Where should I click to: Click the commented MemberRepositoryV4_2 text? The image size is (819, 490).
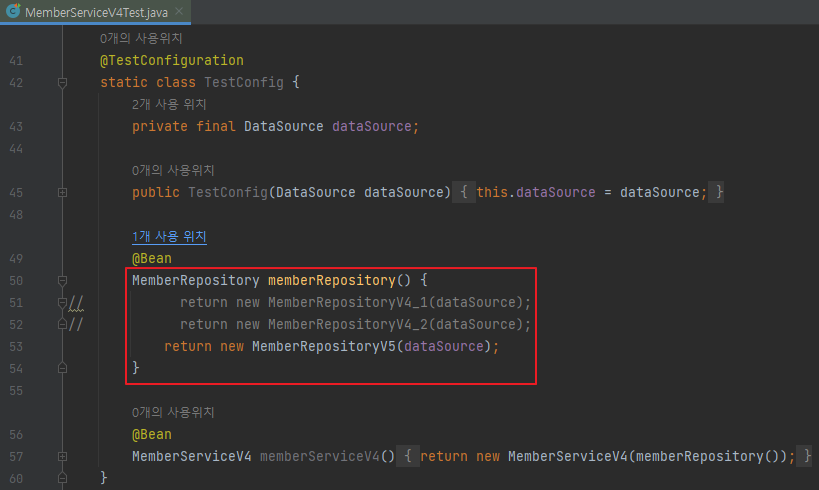tap(348, 324)
